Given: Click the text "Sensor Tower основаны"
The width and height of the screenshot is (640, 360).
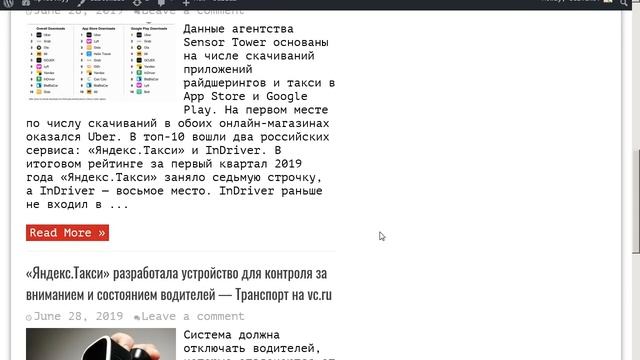Looking at the screenshot, I should [256, 42].
